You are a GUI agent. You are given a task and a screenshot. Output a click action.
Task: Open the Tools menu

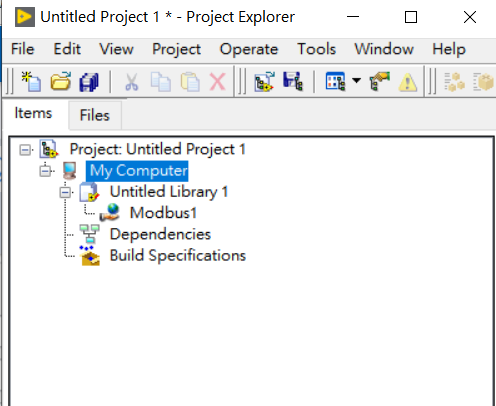pos(316,49)
